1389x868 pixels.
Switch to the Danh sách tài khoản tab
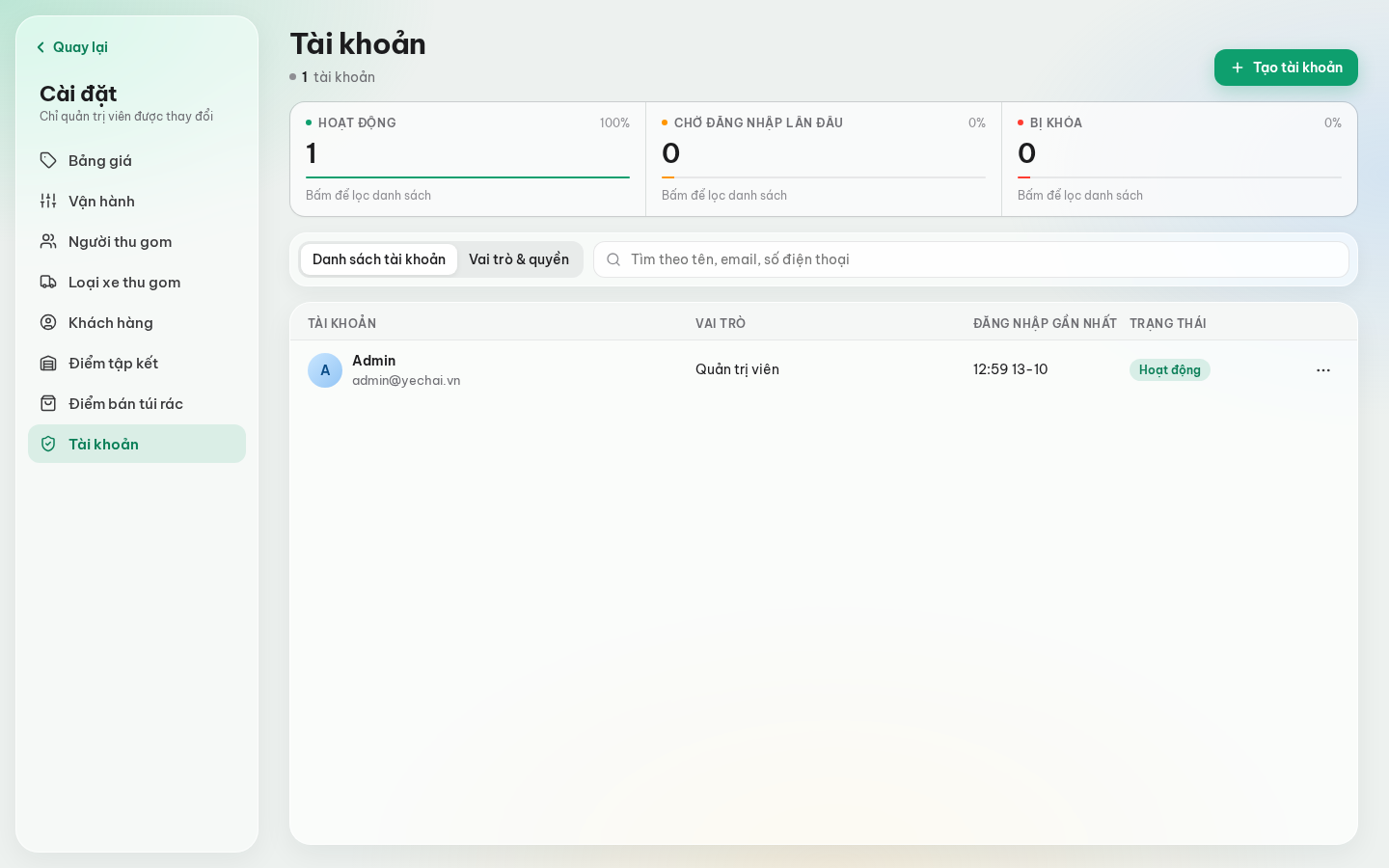379,259
